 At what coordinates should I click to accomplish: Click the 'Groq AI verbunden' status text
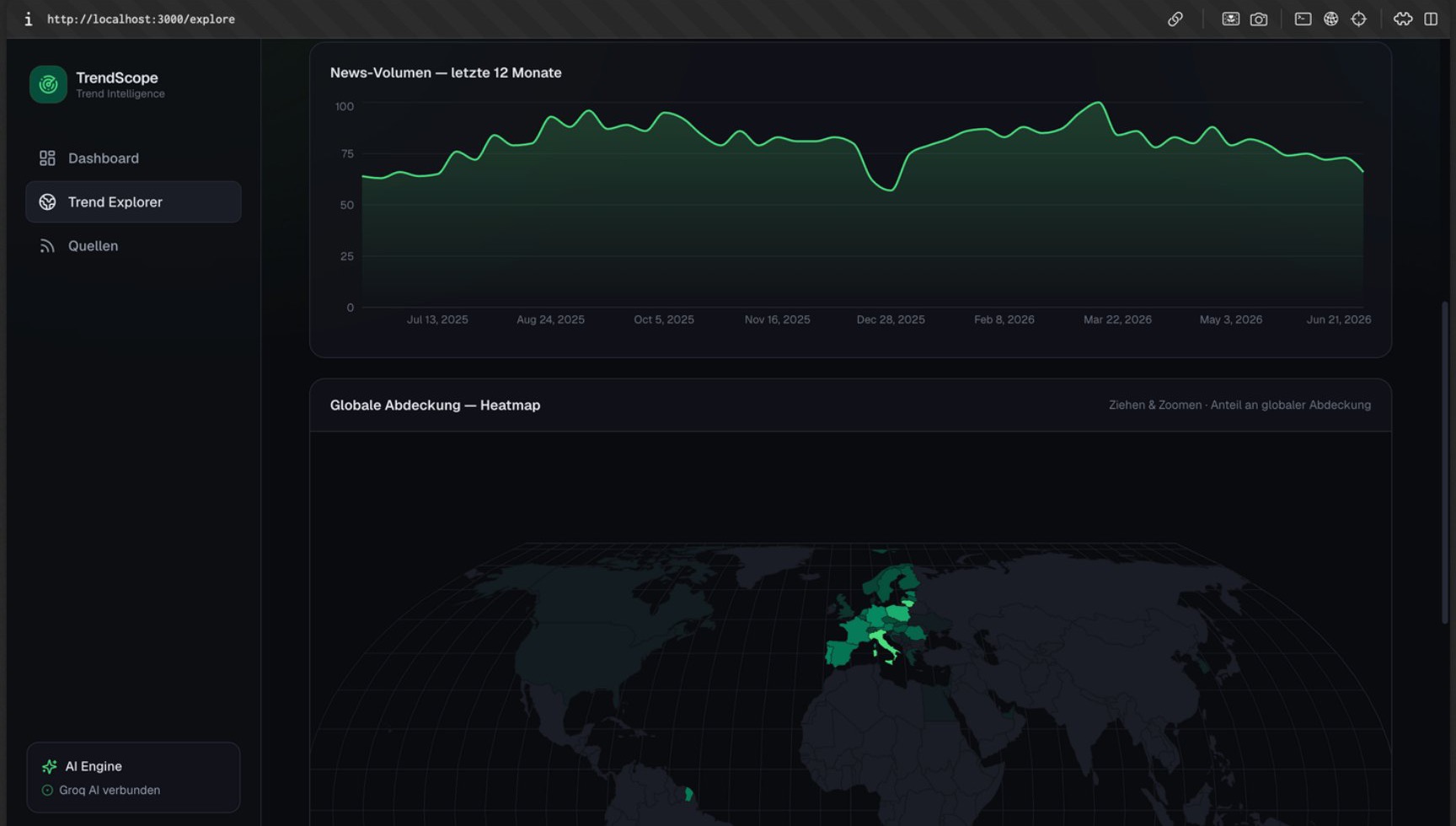coord(110,791)
